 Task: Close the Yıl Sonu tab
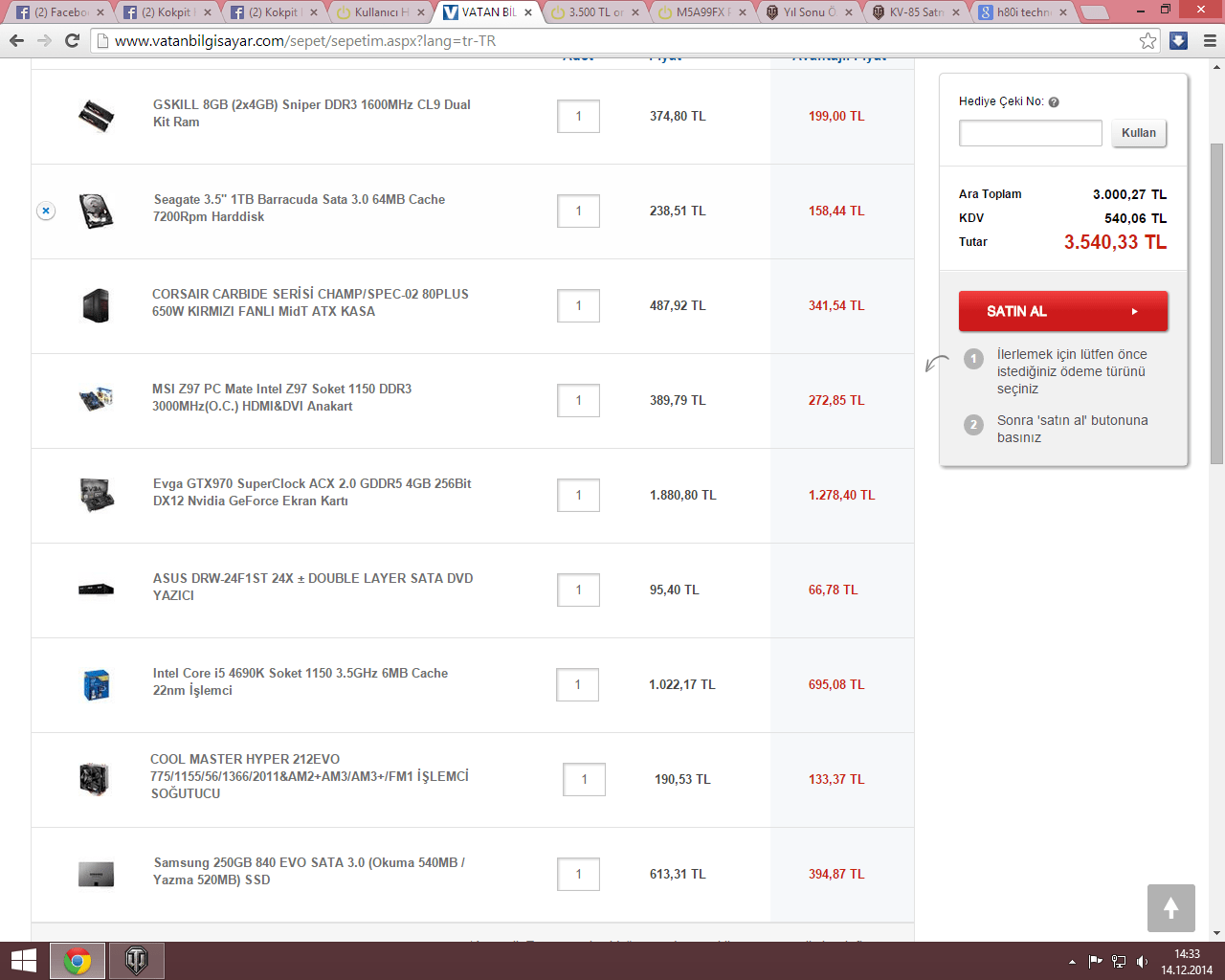pyautogui.click(x=849, y=12)
